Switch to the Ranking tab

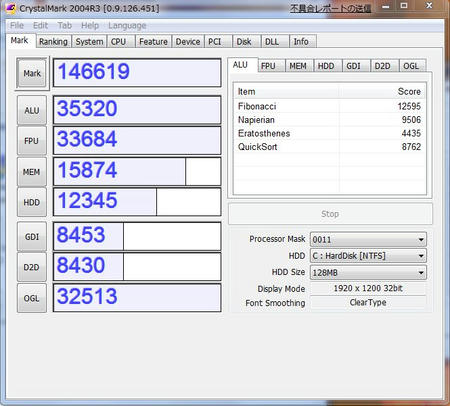click(53, 42)
